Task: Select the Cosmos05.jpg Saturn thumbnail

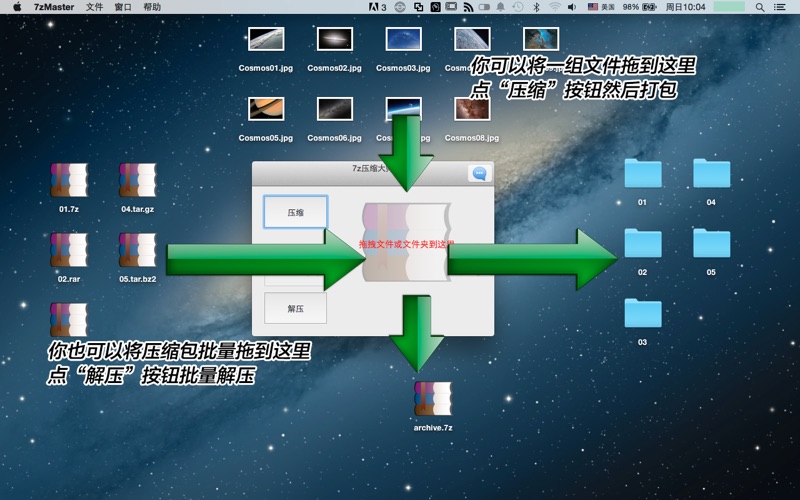Action: tap(266, 109)
